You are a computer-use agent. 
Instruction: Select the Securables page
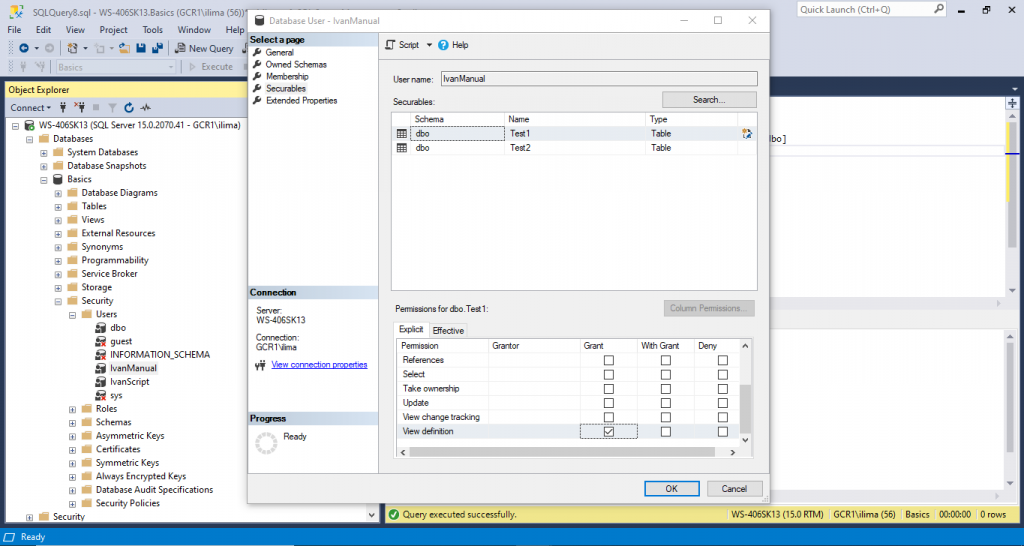(x=286, y=88)
